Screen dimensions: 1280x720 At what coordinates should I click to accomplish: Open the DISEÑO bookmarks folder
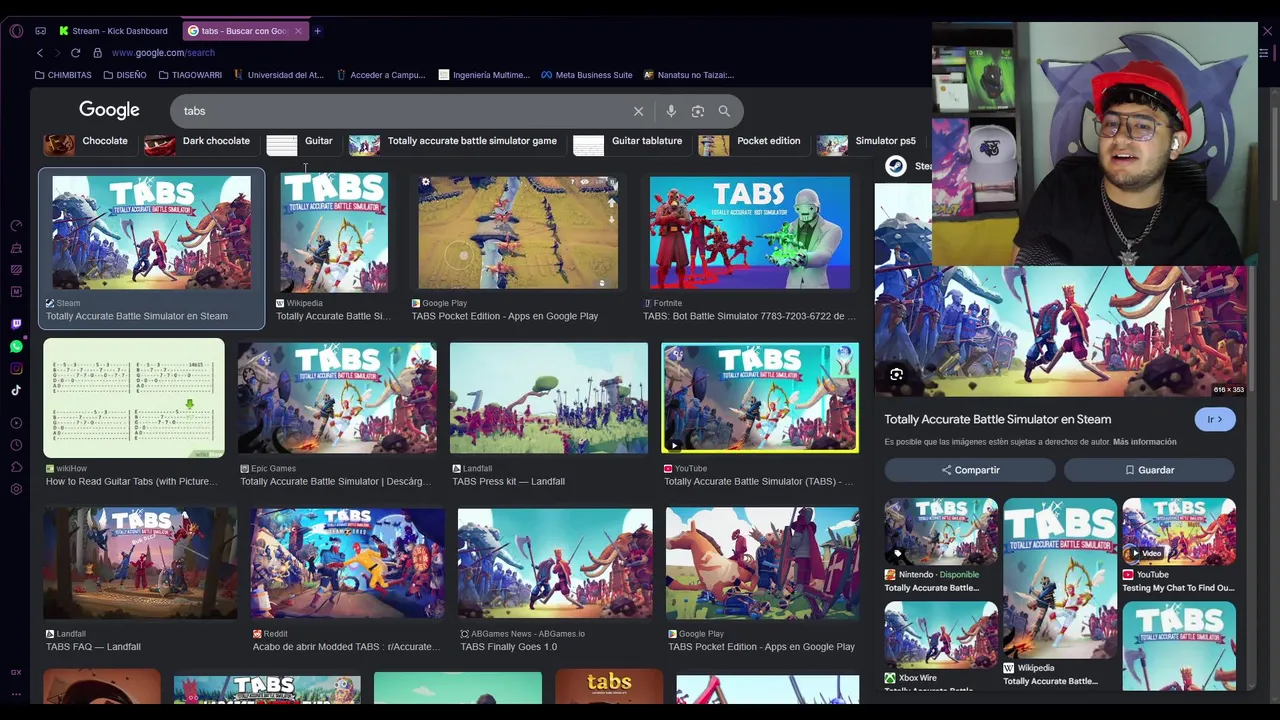click(x=124, y=75)
